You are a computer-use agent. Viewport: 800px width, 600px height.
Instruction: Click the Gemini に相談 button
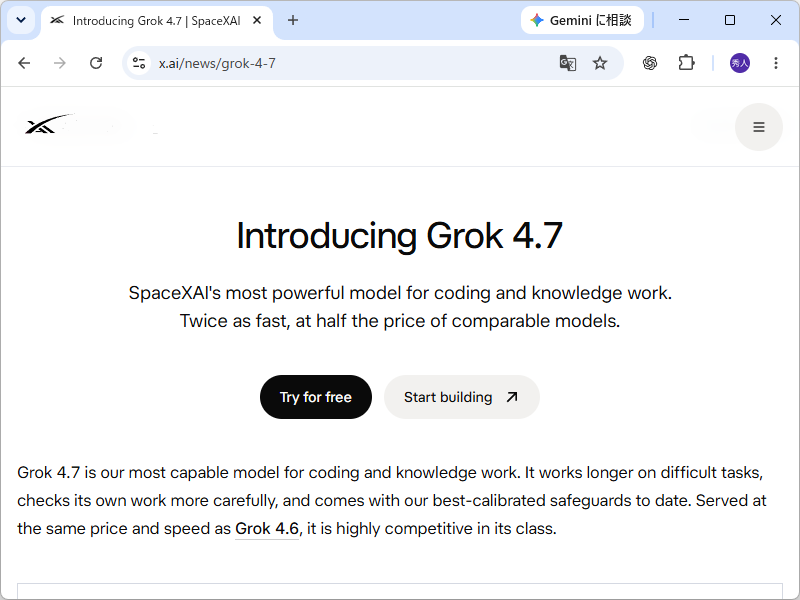point(582,20)
